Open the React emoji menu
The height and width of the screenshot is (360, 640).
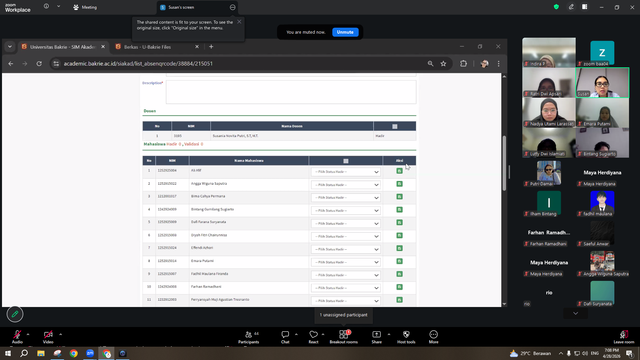tap(313, 337)
